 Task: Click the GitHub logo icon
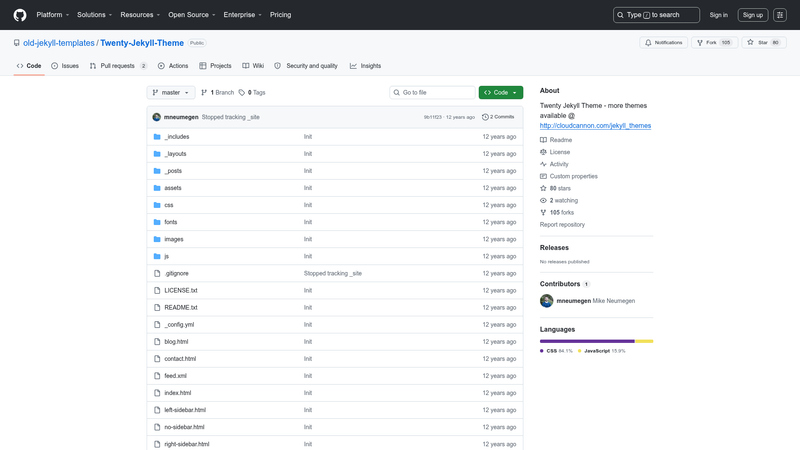pyautogui.click(x=20, y=15)
